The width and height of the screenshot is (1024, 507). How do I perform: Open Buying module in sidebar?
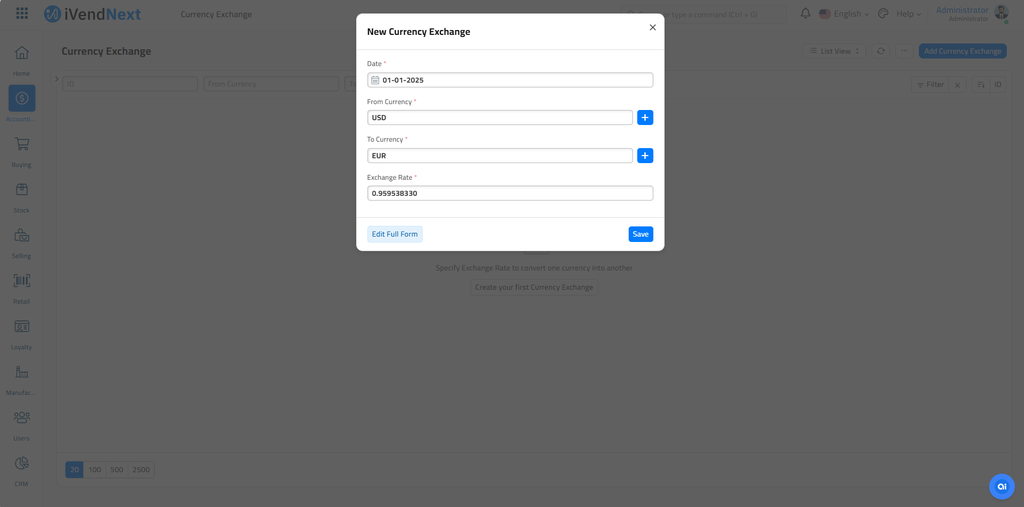point(22,152)
